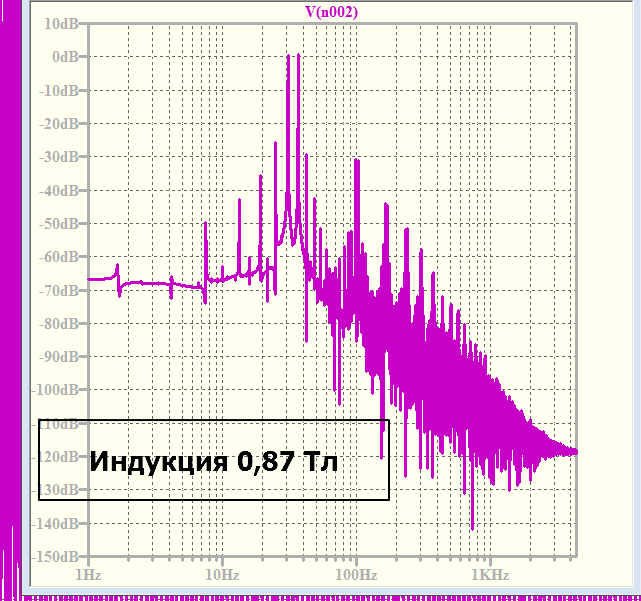Click the -10dB vertical axis label
The width and height of the screenshot is (641, 601).
pos(58,90)
